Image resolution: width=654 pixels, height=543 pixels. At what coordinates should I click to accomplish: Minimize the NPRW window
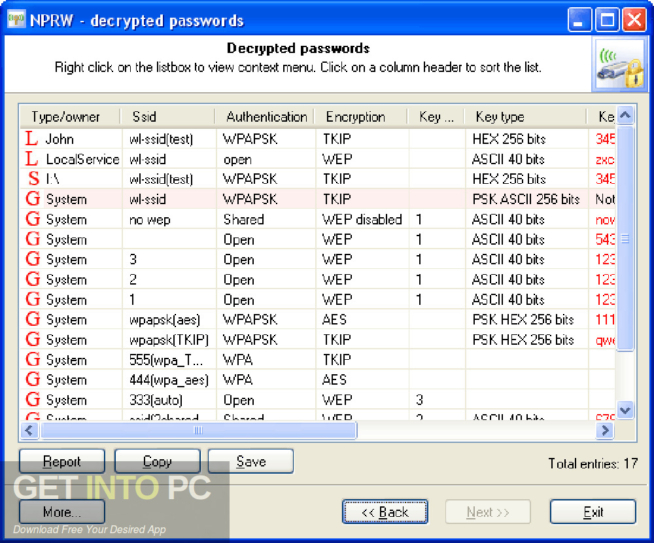[579, 20]
